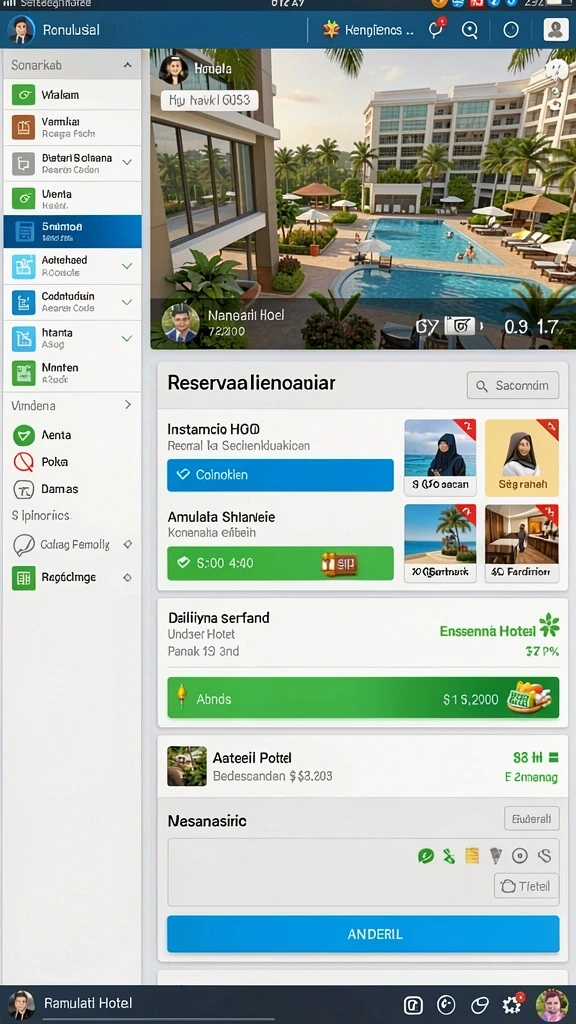This screenshot has height=1024, width=576.
Task: Click the Ensenna Hotel leaf icon
Action: (x=550, y=626)
